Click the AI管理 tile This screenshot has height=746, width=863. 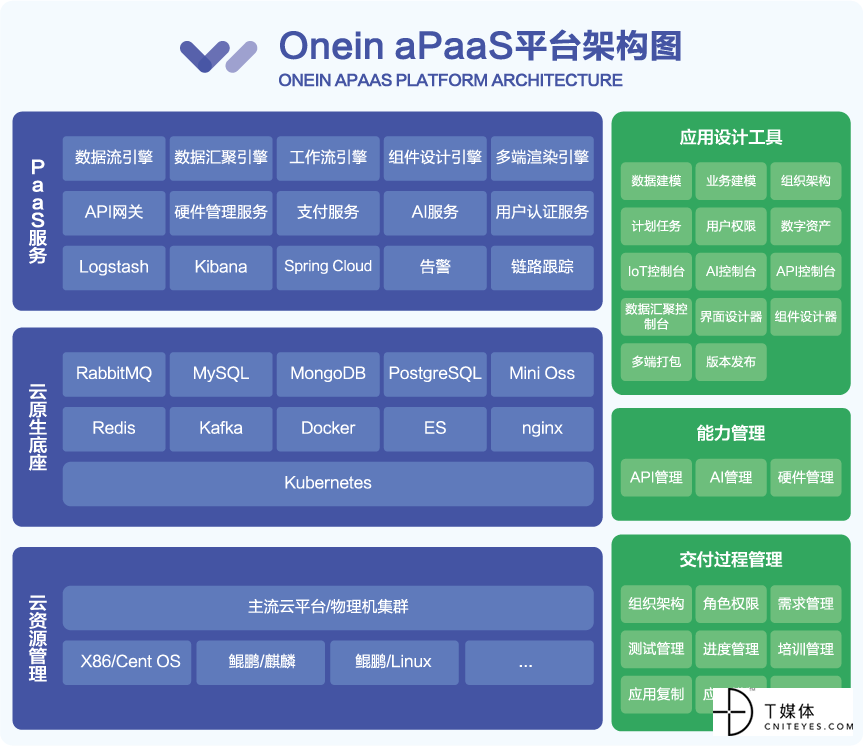pyautogui.click(x=731, y=478)
